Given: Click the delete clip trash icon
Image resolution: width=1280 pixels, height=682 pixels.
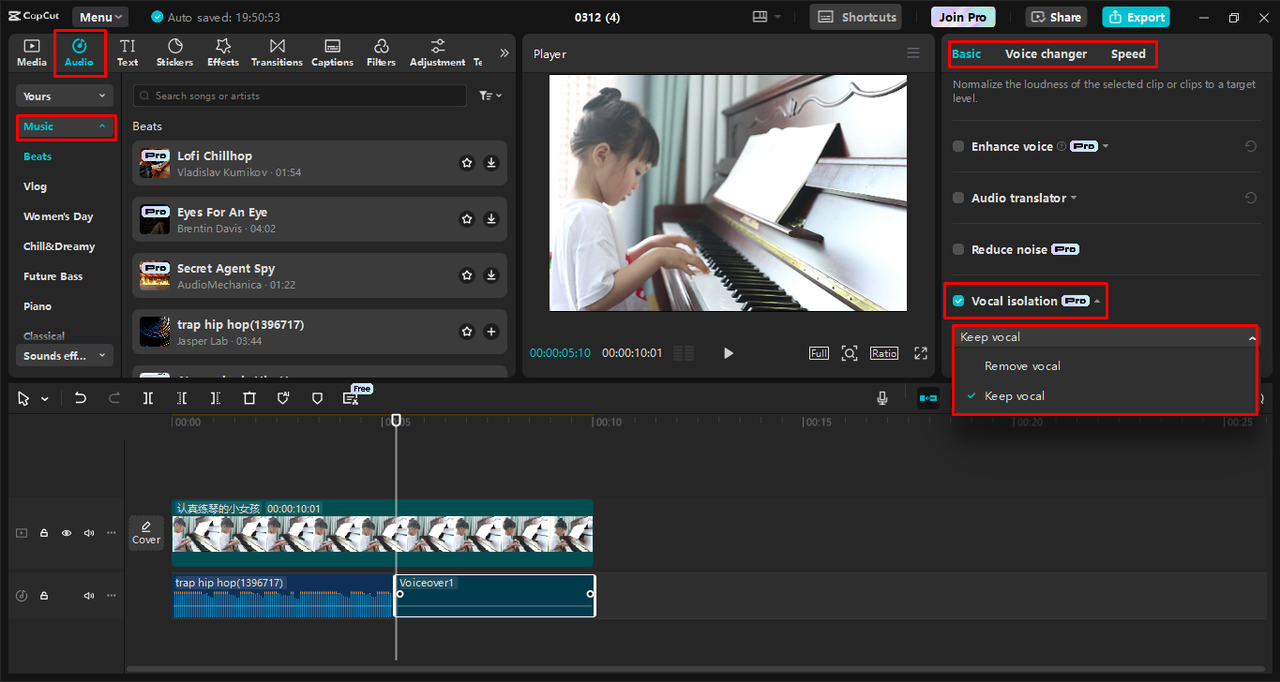Looking at the screenshot, I should point(249,398).
